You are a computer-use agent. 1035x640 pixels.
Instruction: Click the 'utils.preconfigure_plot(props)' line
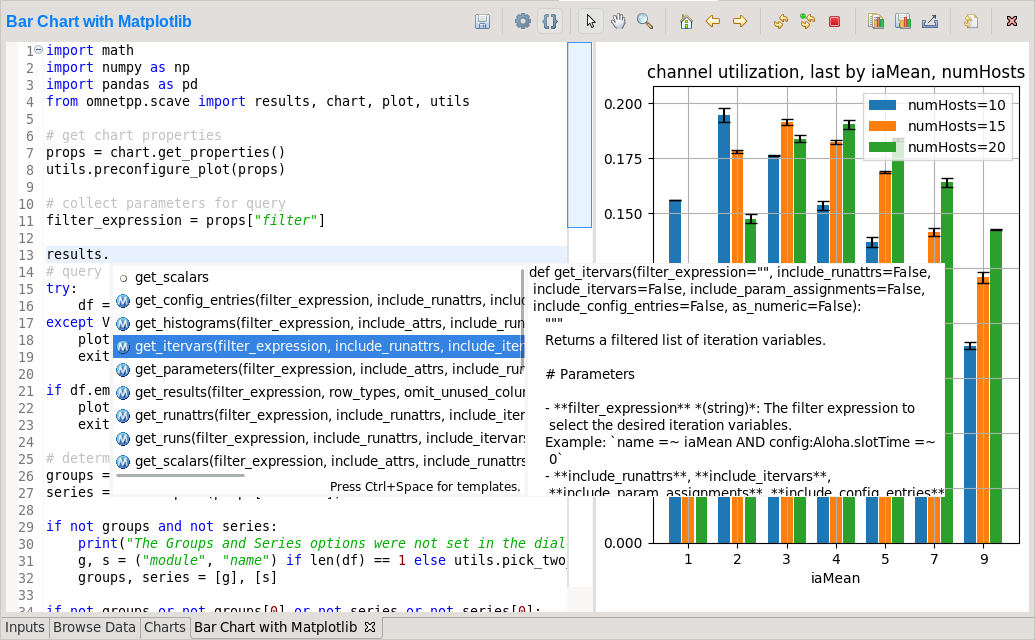pyautogui.click(x=166, y=170)
